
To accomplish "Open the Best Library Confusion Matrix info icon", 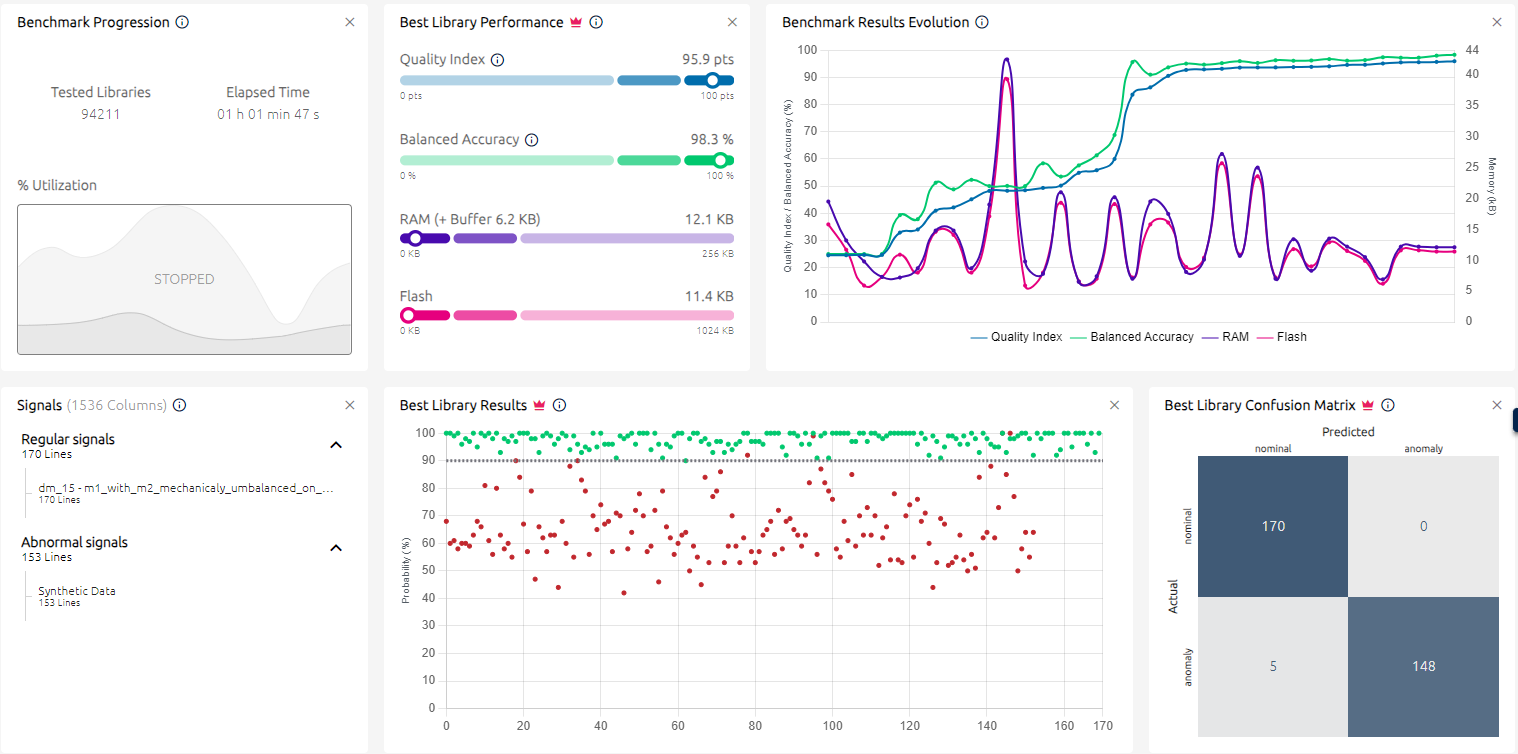I will 1387,405.
